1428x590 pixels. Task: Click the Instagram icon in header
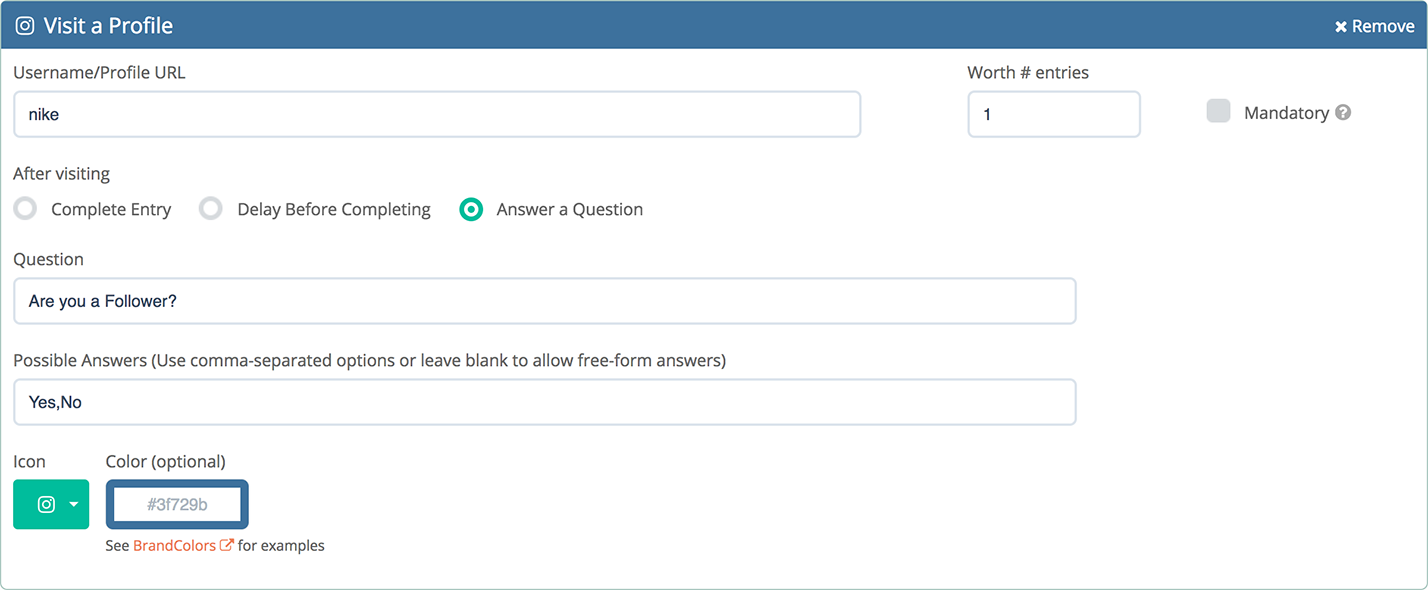tap(25, 26)
